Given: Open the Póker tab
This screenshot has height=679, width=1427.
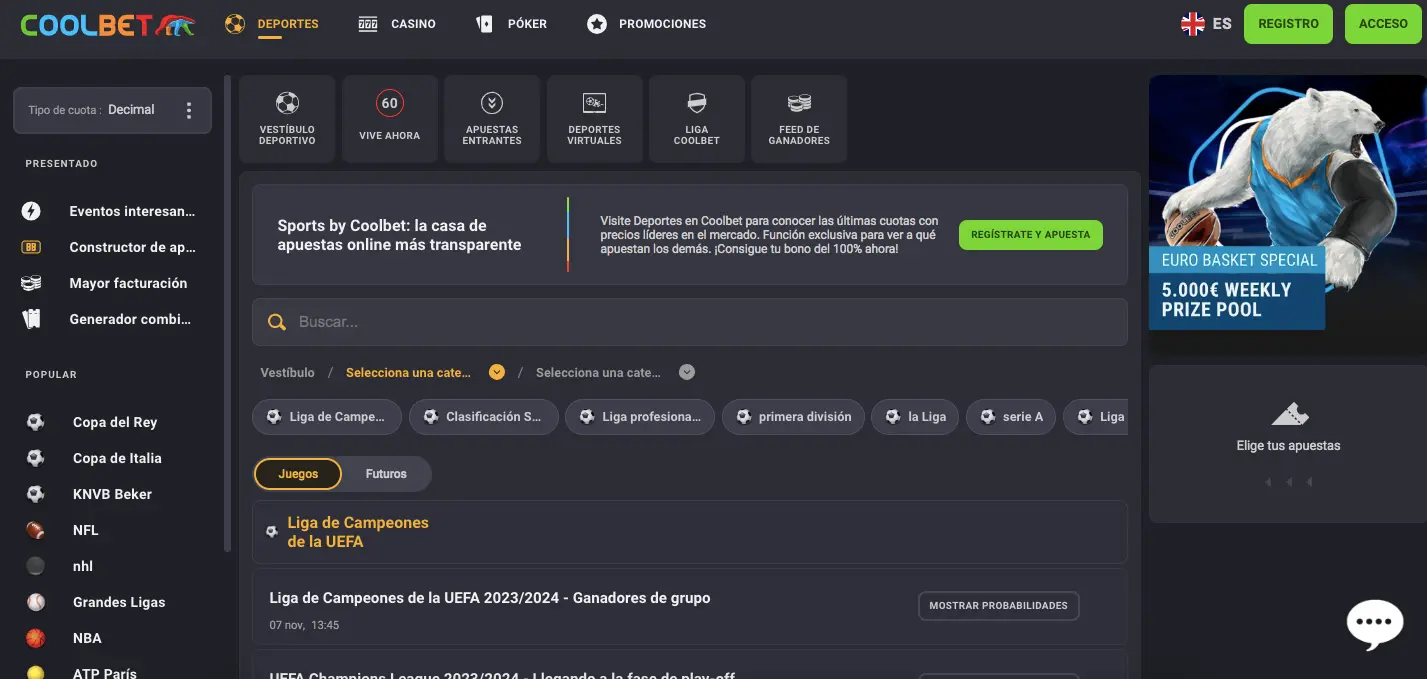Looking at the screenshot, I should [x=512, y=23].
